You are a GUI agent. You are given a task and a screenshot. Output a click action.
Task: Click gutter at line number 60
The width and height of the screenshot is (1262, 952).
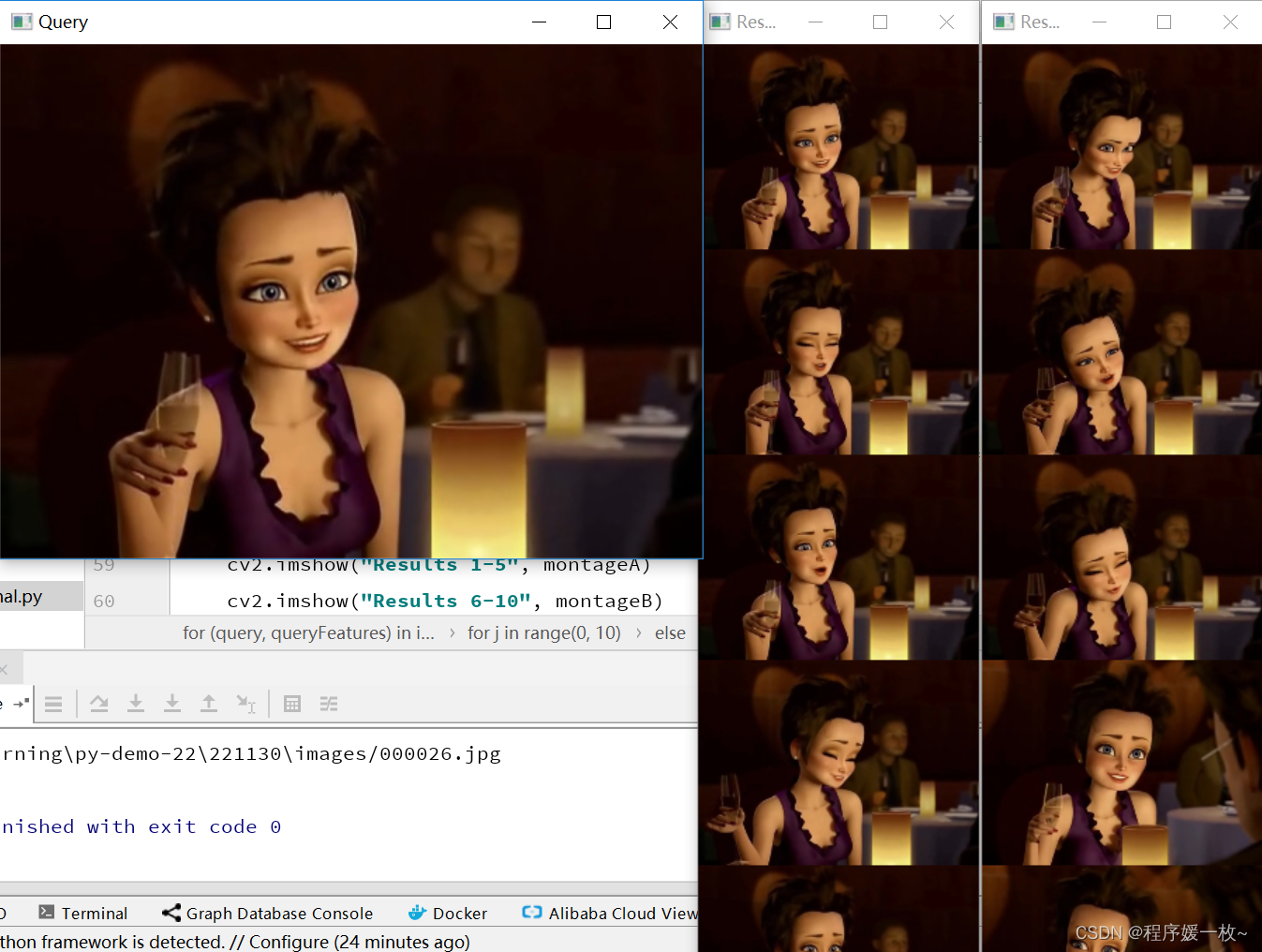(x=104, y=601)
